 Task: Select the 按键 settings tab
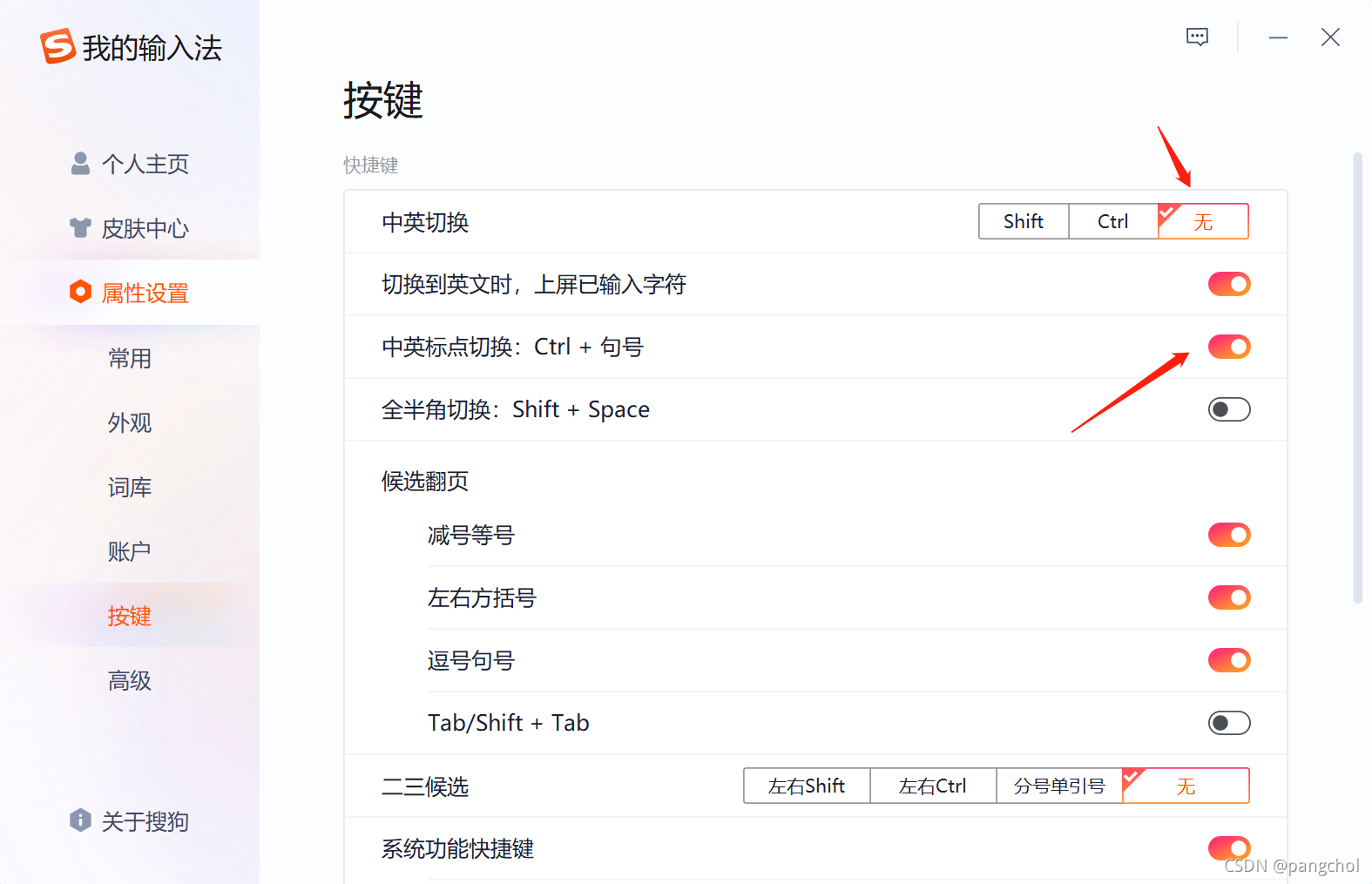pyautogui.click(x=130, y=616)
